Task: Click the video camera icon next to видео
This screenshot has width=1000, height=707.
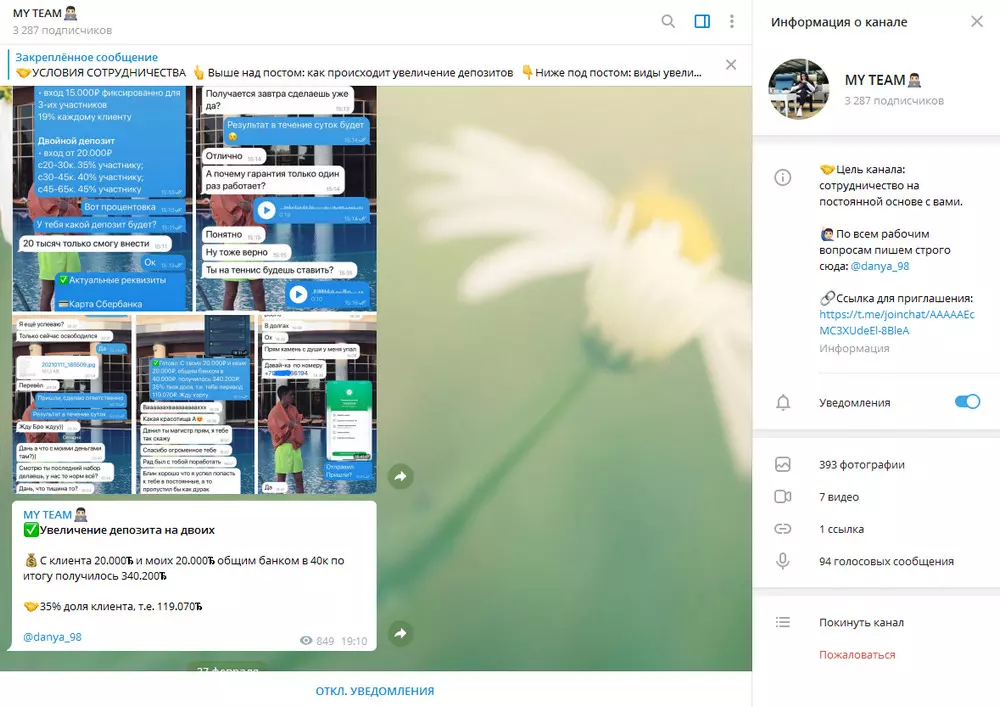Action: tap(783, 497)
